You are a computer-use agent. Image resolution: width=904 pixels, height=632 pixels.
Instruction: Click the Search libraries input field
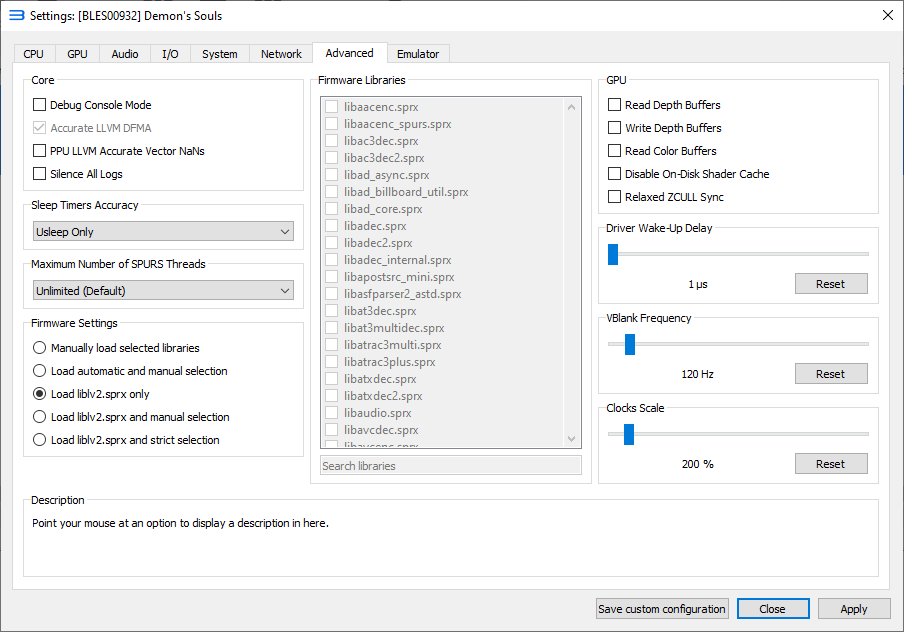click(x=450, y=466)
